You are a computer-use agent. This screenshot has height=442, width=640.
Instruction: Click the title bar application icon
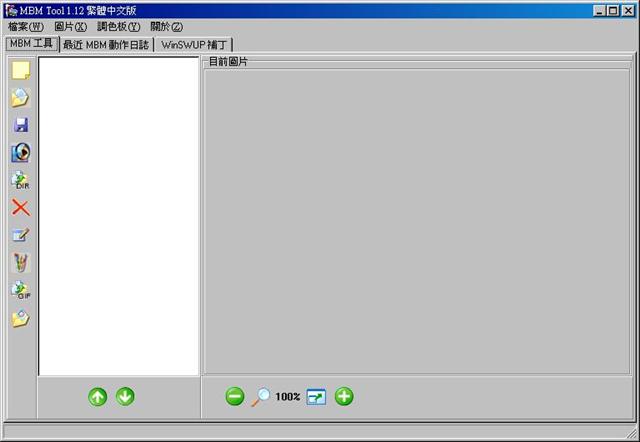point(11,11)
